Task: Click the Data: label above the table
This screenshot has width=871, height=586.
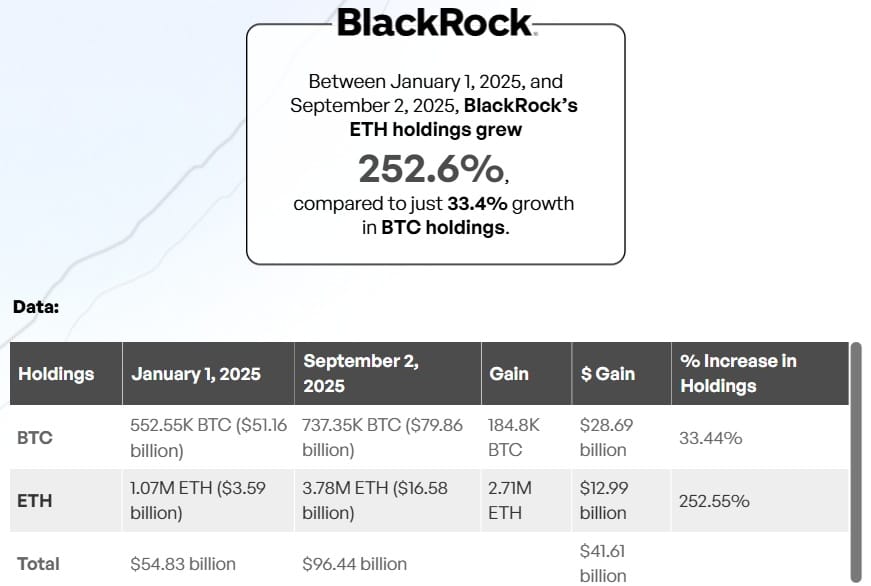Action: pos(36,307)
